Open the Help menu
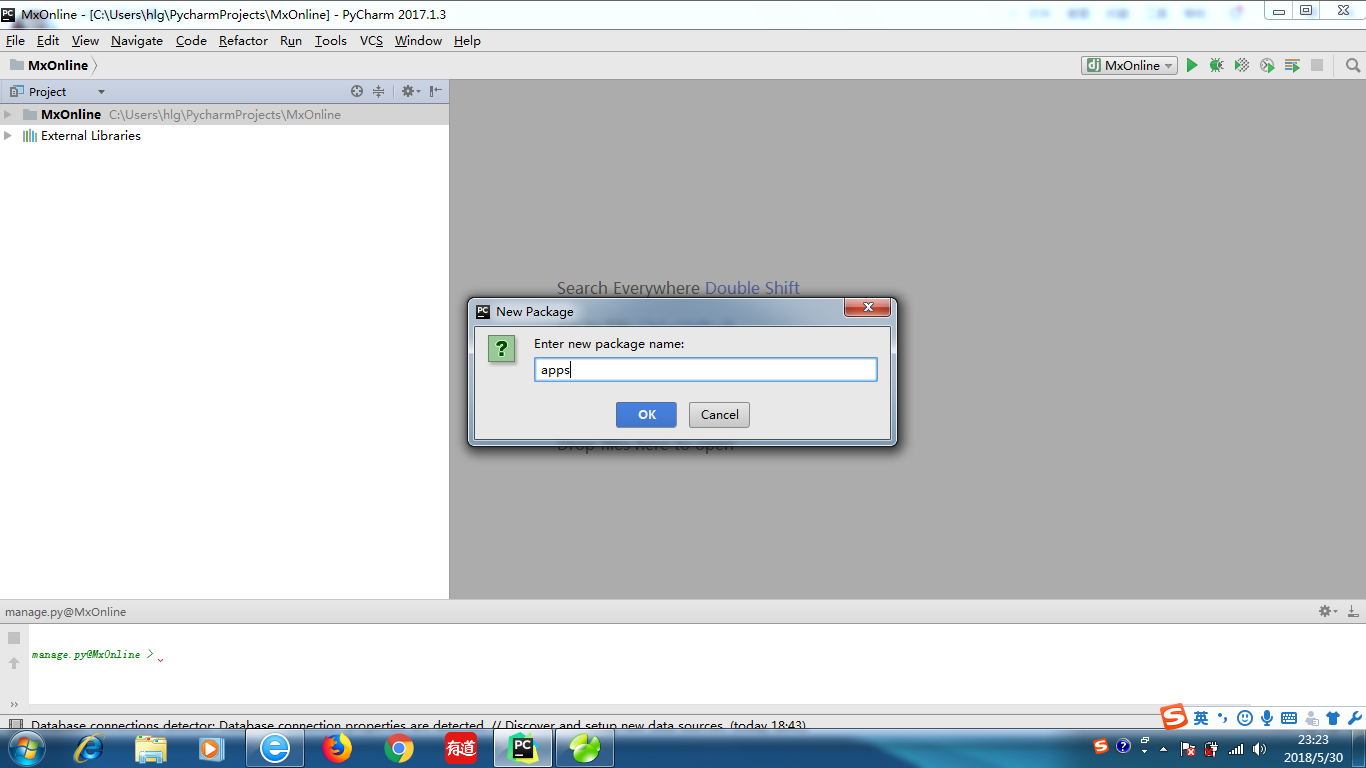Screen dimensions: 1366x768 pyautogui.click(x=467, y=41)
